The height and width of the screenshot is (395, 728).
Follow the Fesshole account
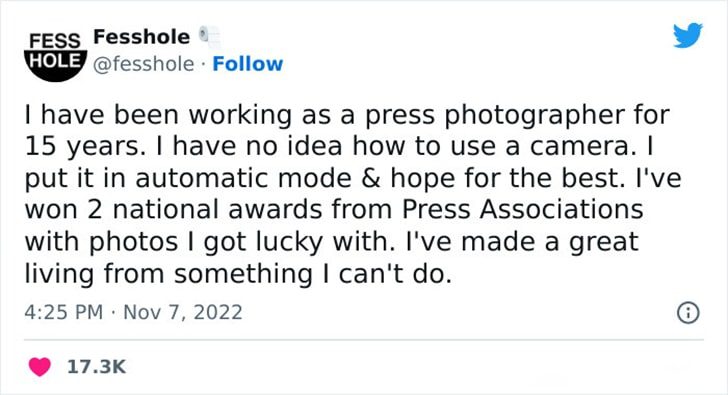247,64
